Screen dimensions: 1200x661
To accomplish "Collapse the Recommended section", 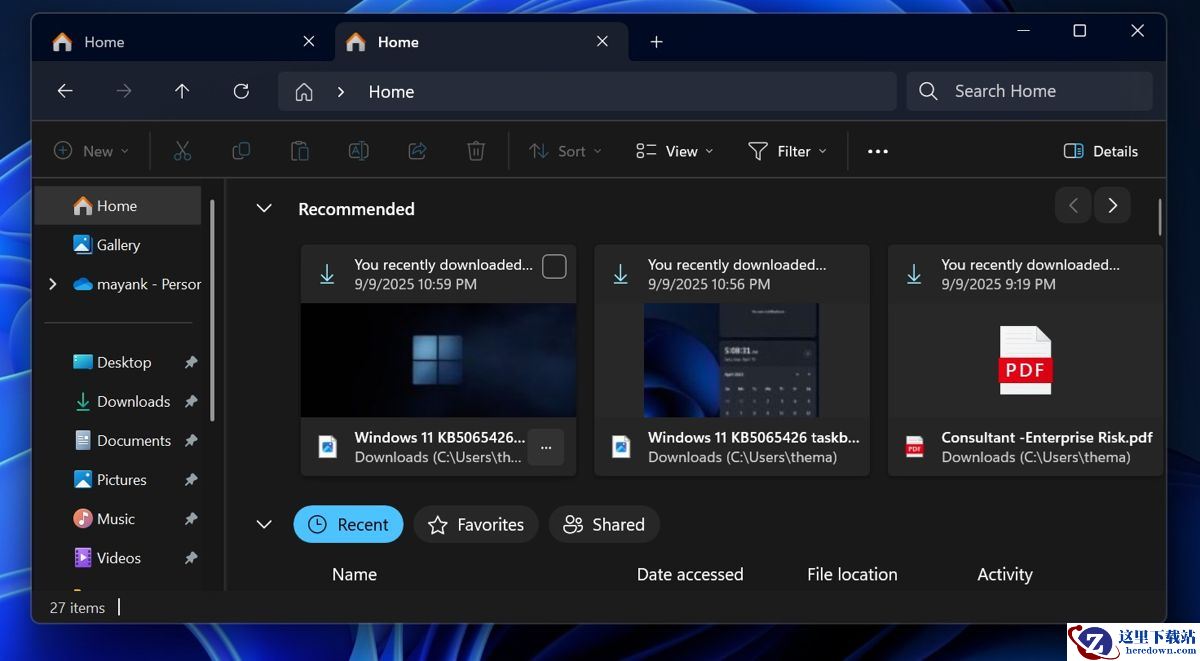I will [x=264, y=209].
